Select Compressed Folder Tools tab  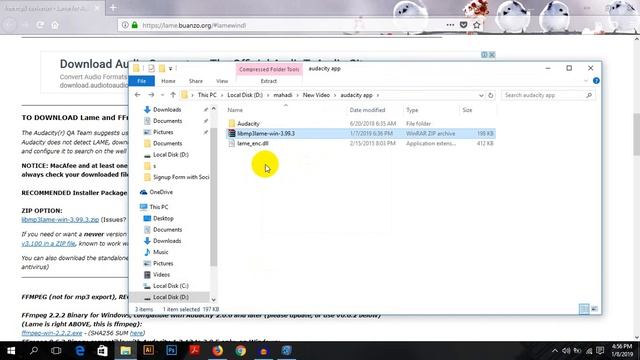(269, 69)
